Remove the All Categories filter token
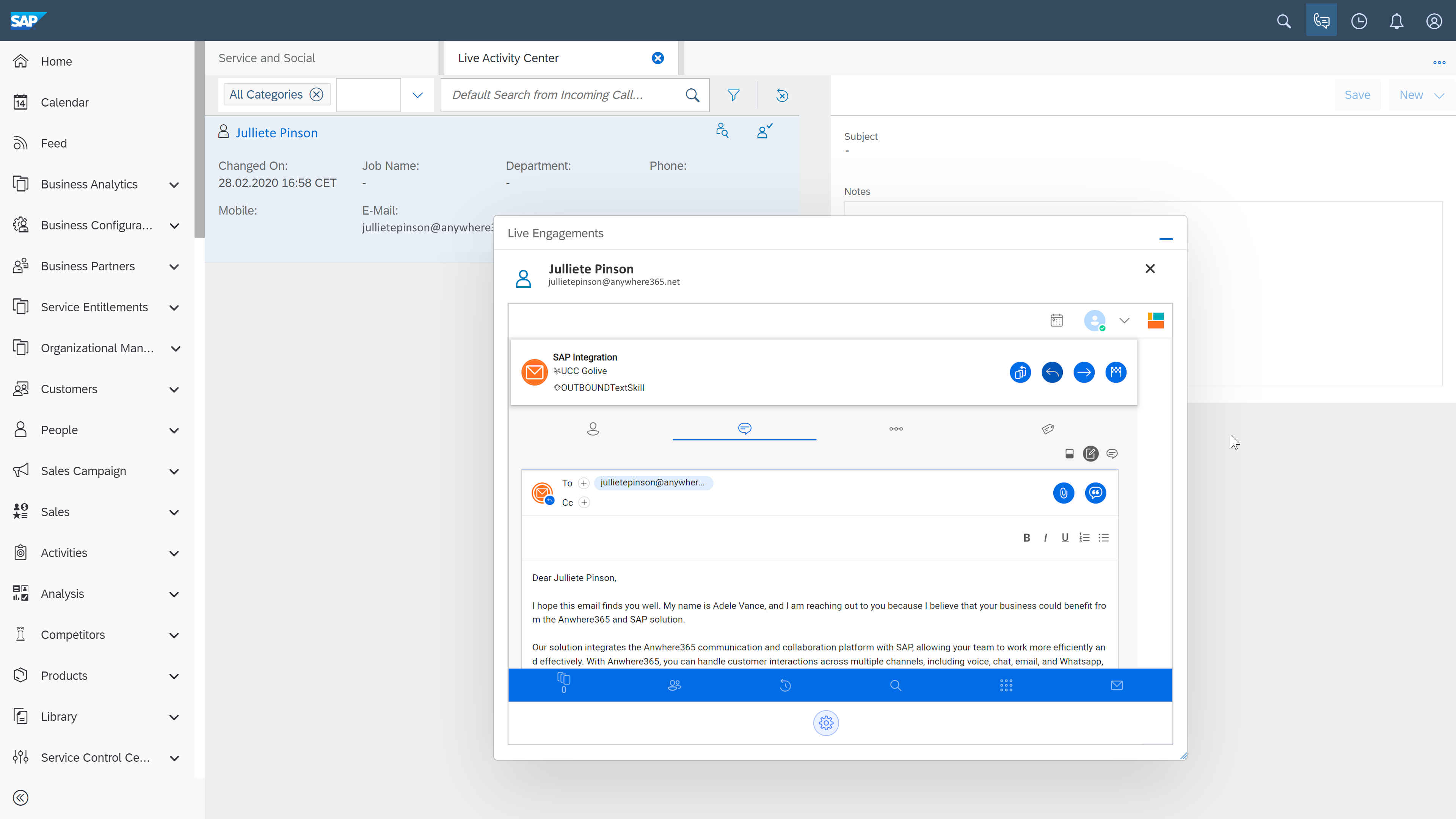Viewport: 1456px width, 819px height. (317, 94)
